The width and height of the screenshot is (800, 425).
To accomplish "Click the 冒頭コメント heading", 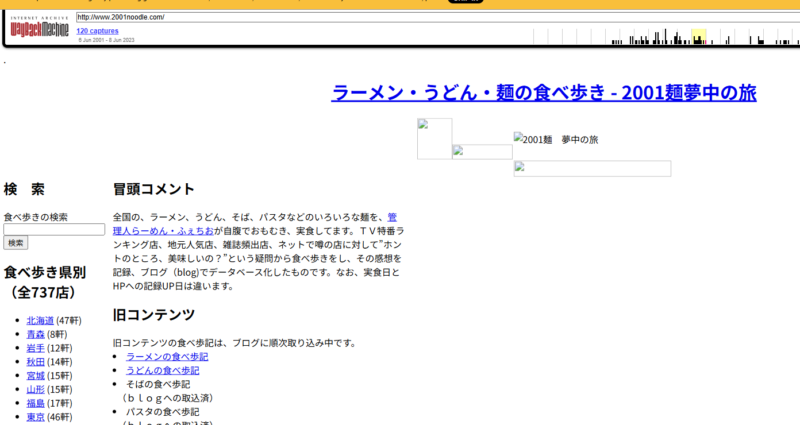I will (x=154, y=189).
